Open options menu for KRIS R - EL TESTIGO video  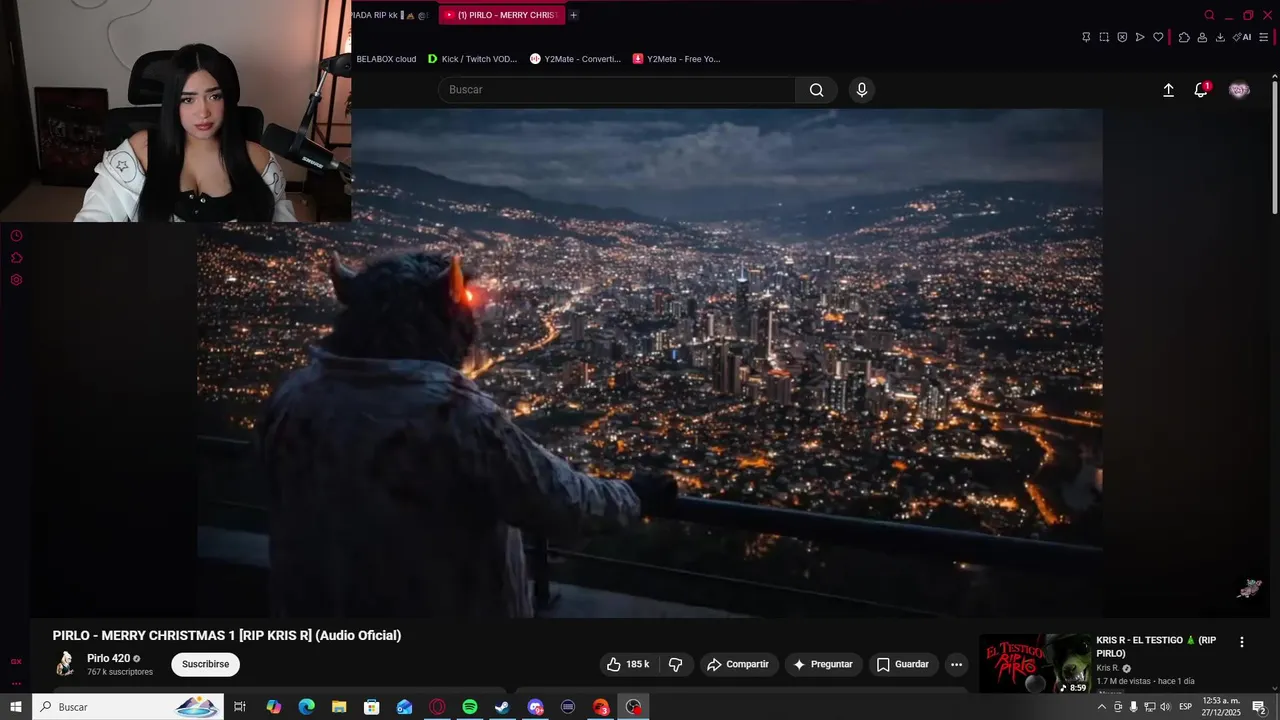[1242, 642]
